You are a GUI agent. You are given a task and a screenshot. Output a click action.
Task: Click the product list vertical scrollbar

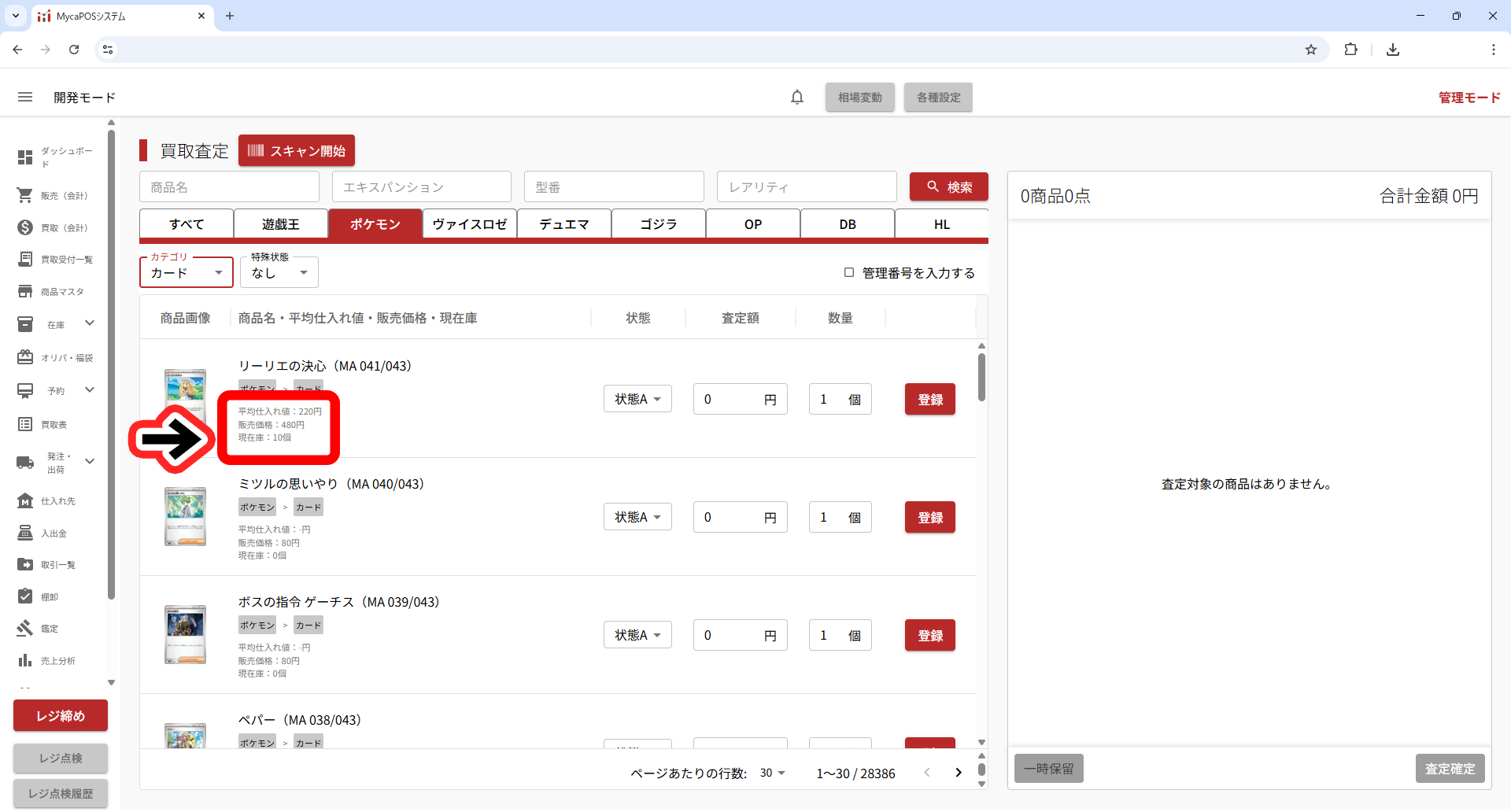(981, 378)
